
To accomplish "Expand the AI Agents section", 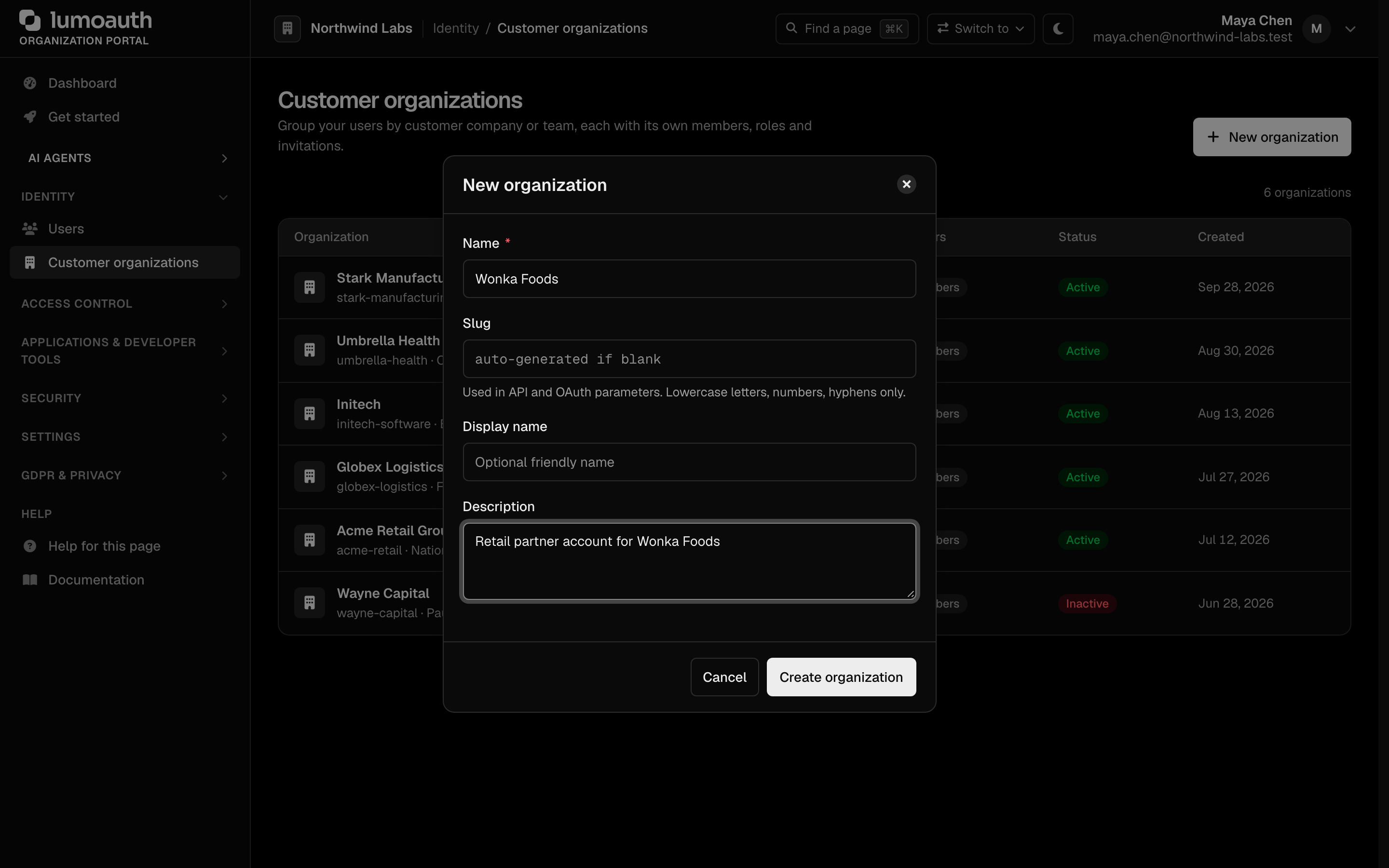I will (x=124, y=158).
